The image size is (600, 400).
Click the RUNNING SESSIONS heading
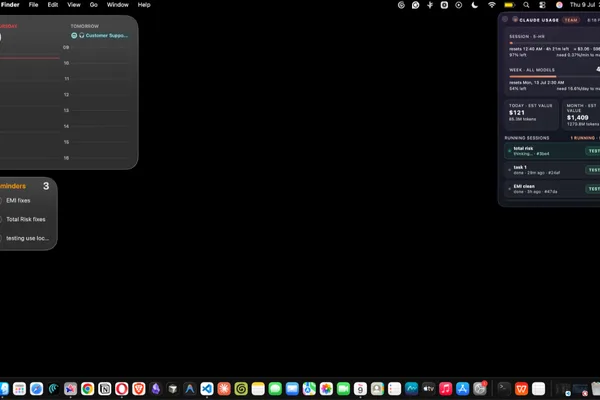pyautogui.click(x=527, y=138)
